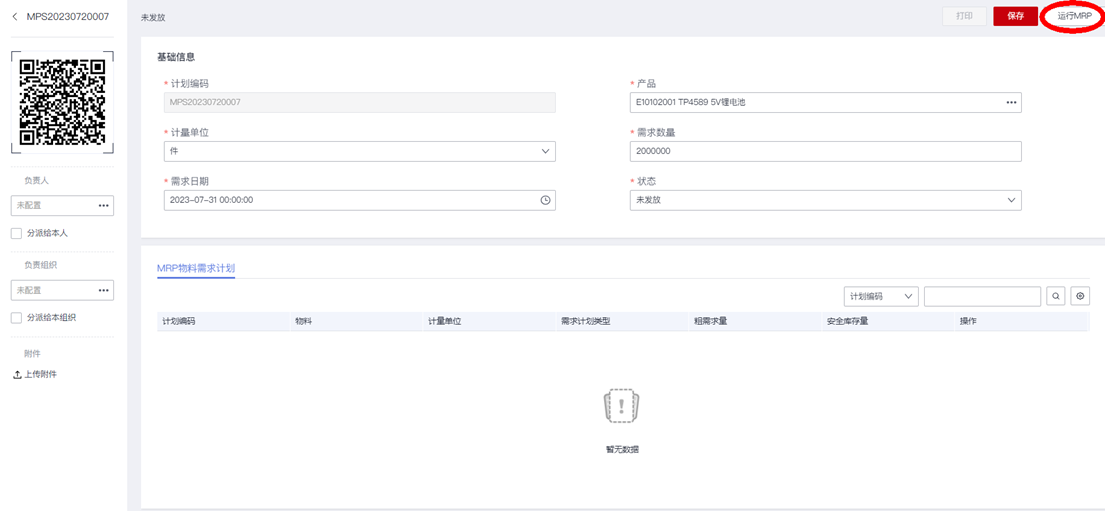Open 负责组织 selector ellipsis icon
The image size is (1105, 511).
(103, 290)
